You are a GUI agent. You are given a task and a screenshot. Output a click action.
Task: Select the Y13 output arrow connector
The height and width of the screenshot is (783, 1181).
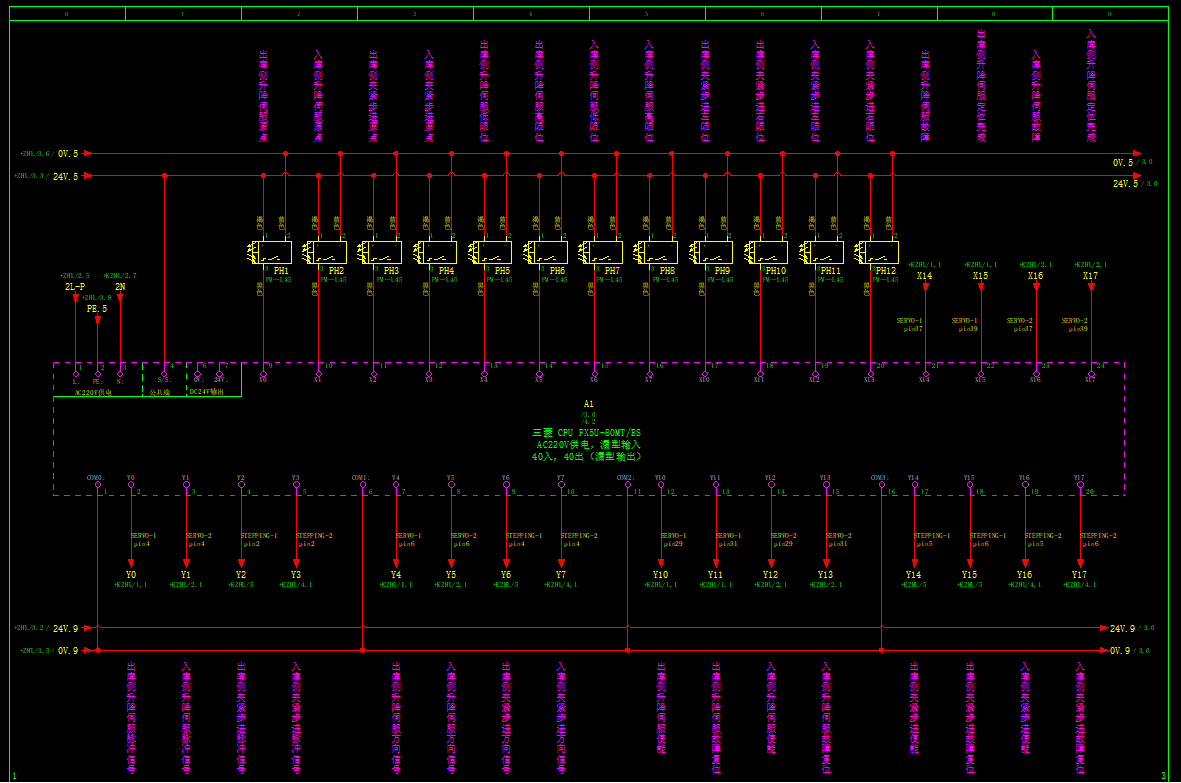(826, 562)
